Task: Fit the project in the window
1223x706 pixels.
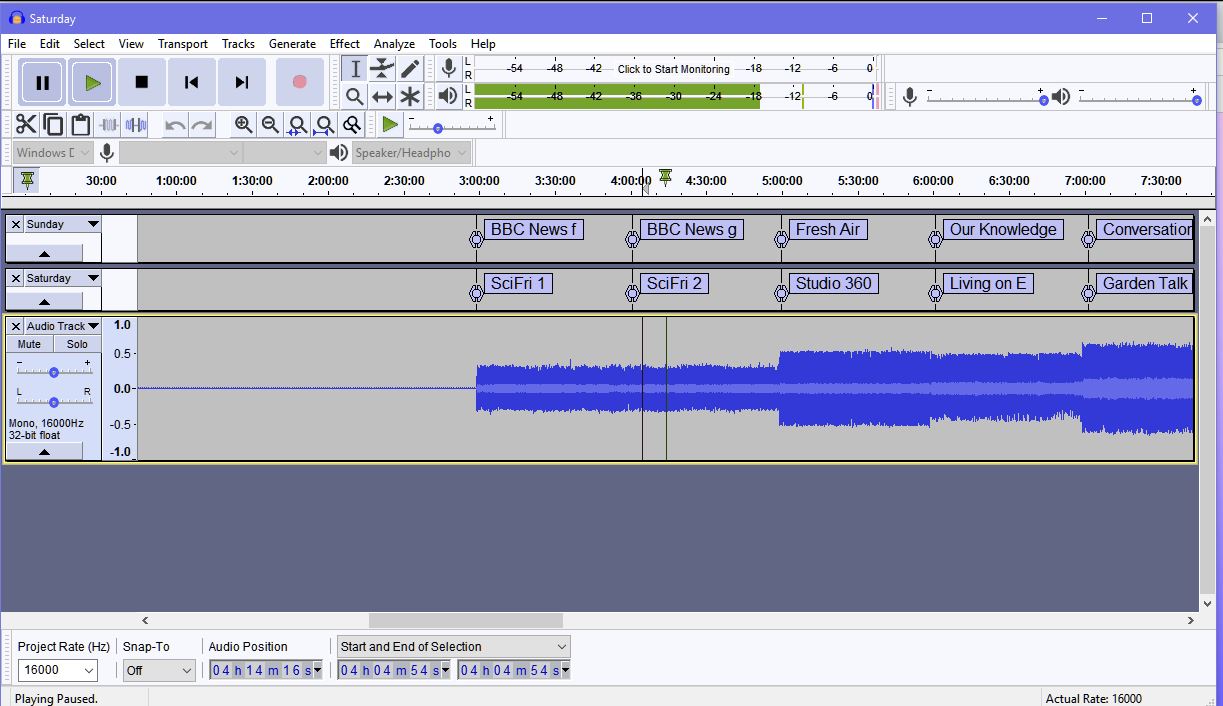Action: click(x=324, y=124)
